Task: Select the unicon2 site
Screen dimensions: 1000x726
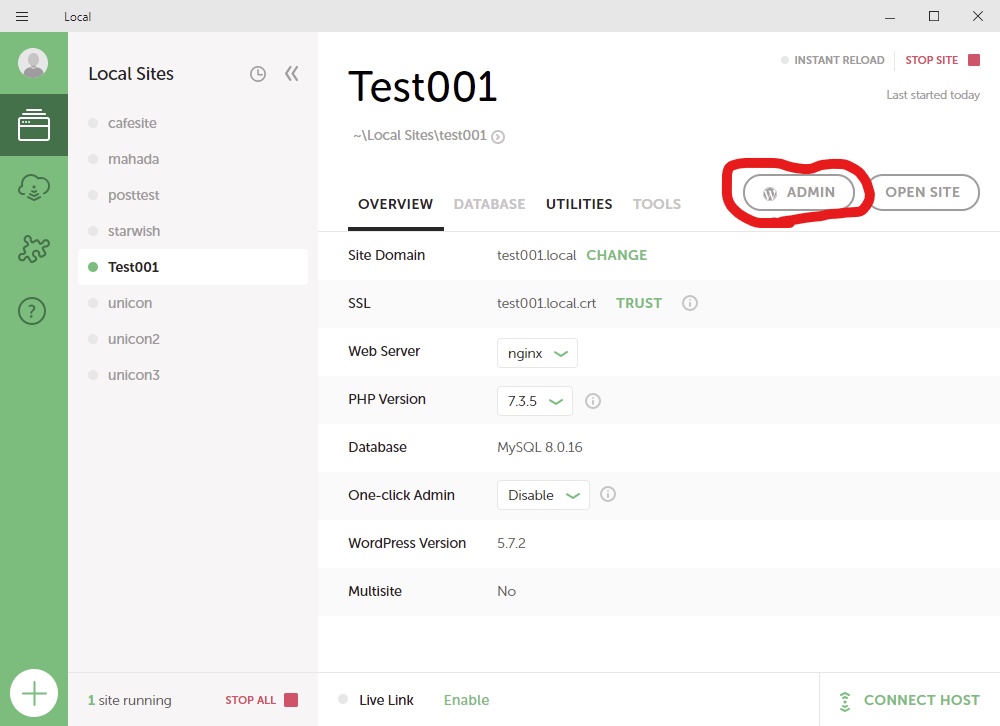Action: point(193,339)
